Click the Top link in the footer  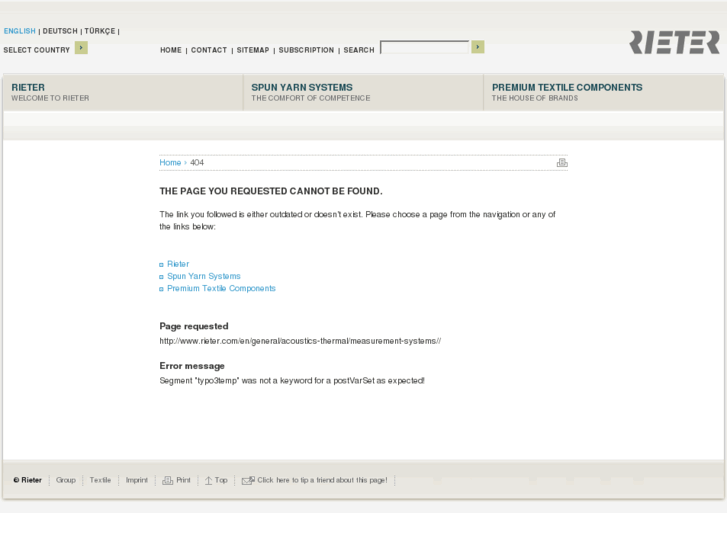pos(217,480)
